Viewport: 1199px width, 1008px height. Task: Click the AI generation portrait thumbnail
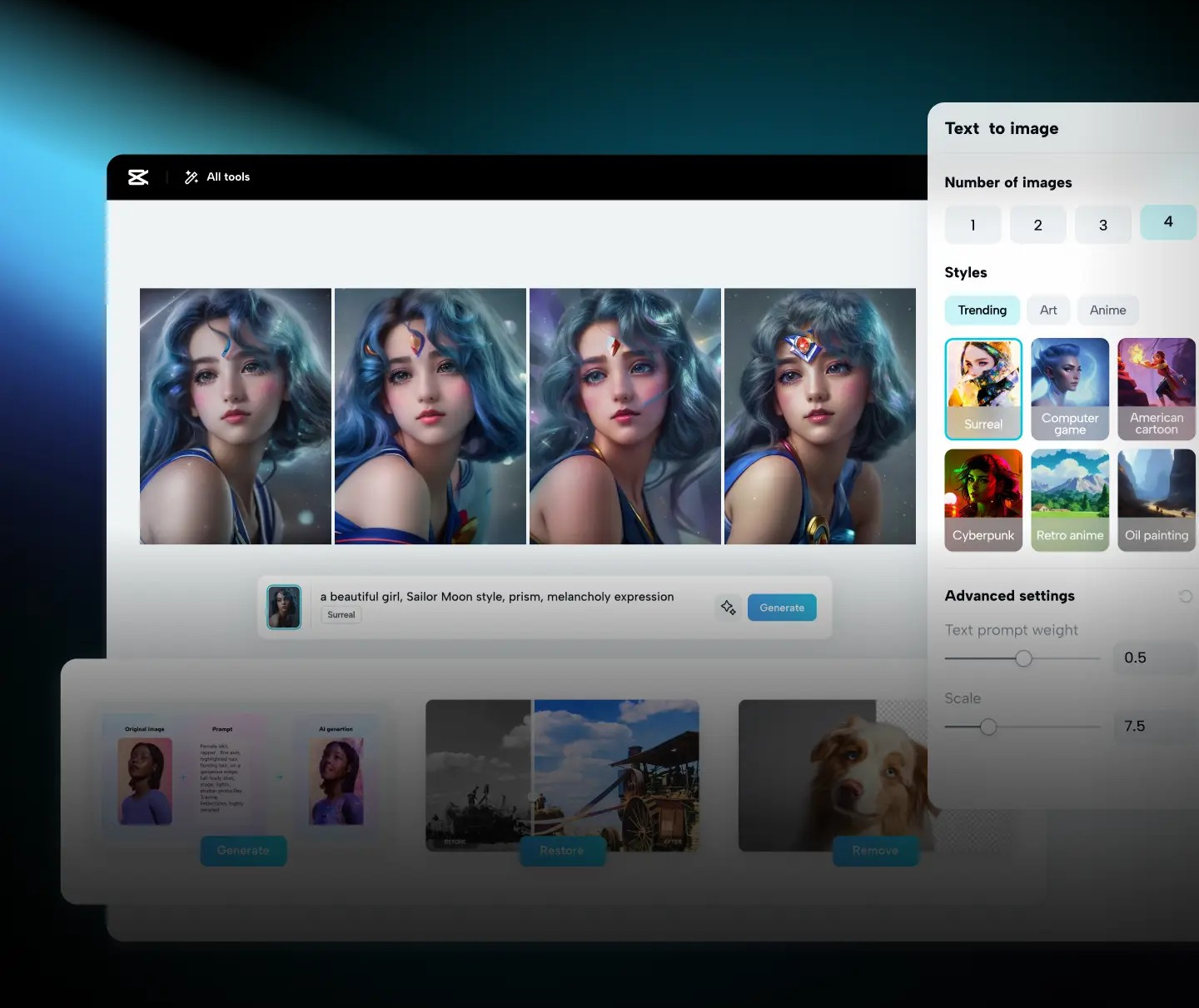(x=336, y=782)
